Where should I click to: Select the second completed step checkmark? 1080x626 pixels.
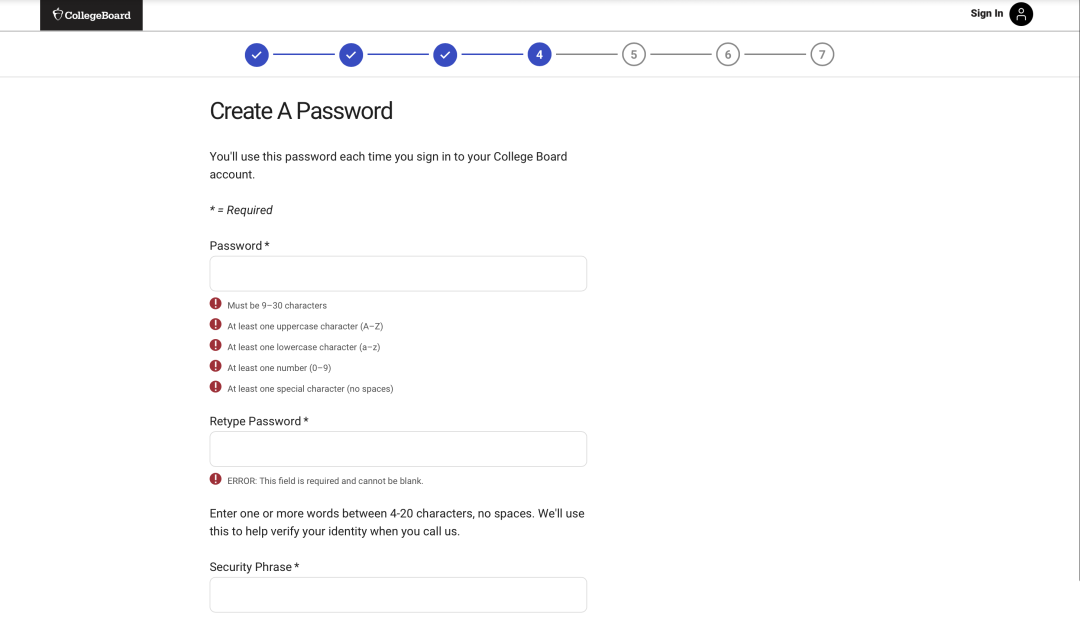351,55
